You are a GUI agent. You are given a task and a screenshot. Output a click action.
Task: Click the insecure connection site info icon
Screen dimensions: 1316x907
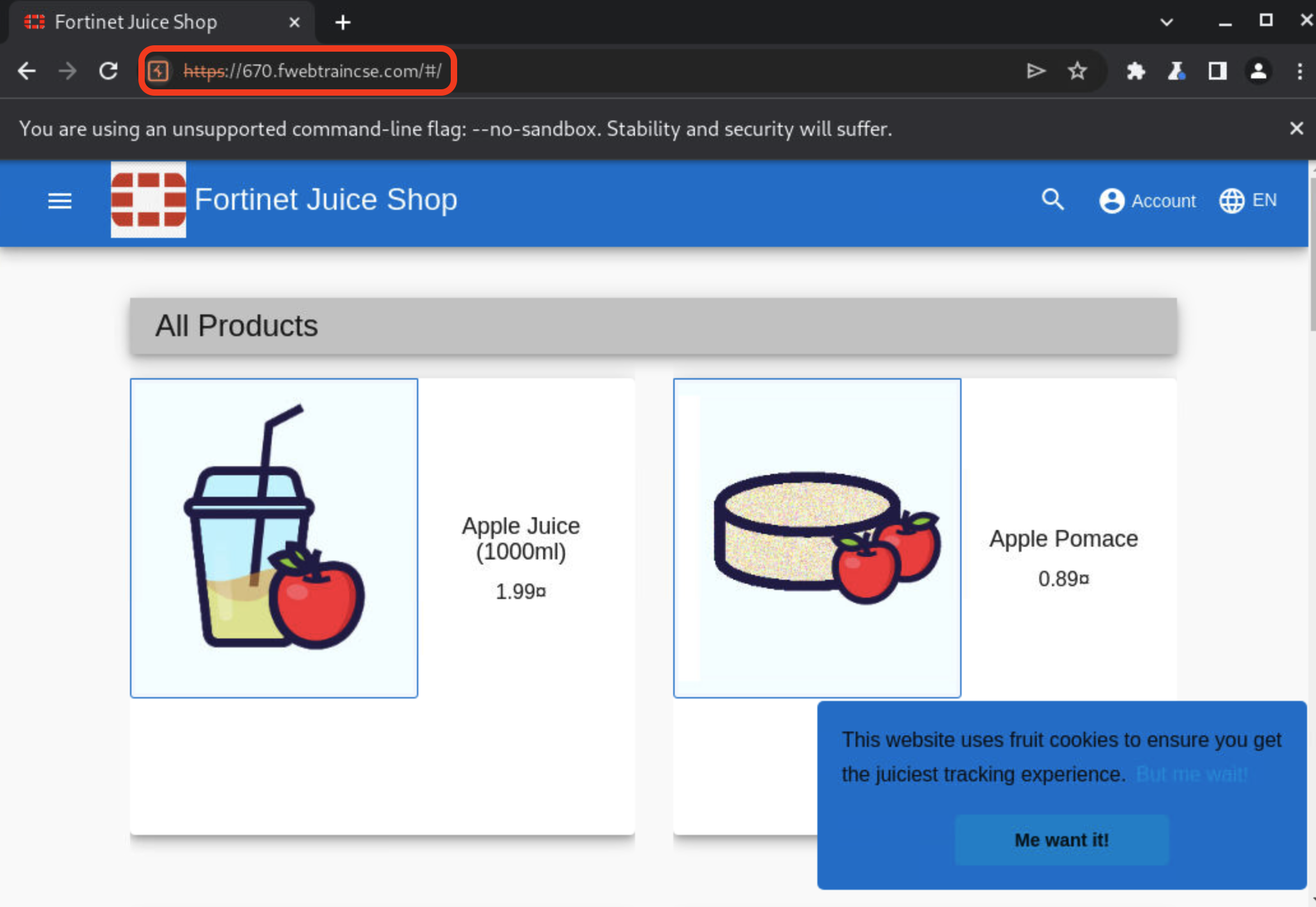[159, 71]
